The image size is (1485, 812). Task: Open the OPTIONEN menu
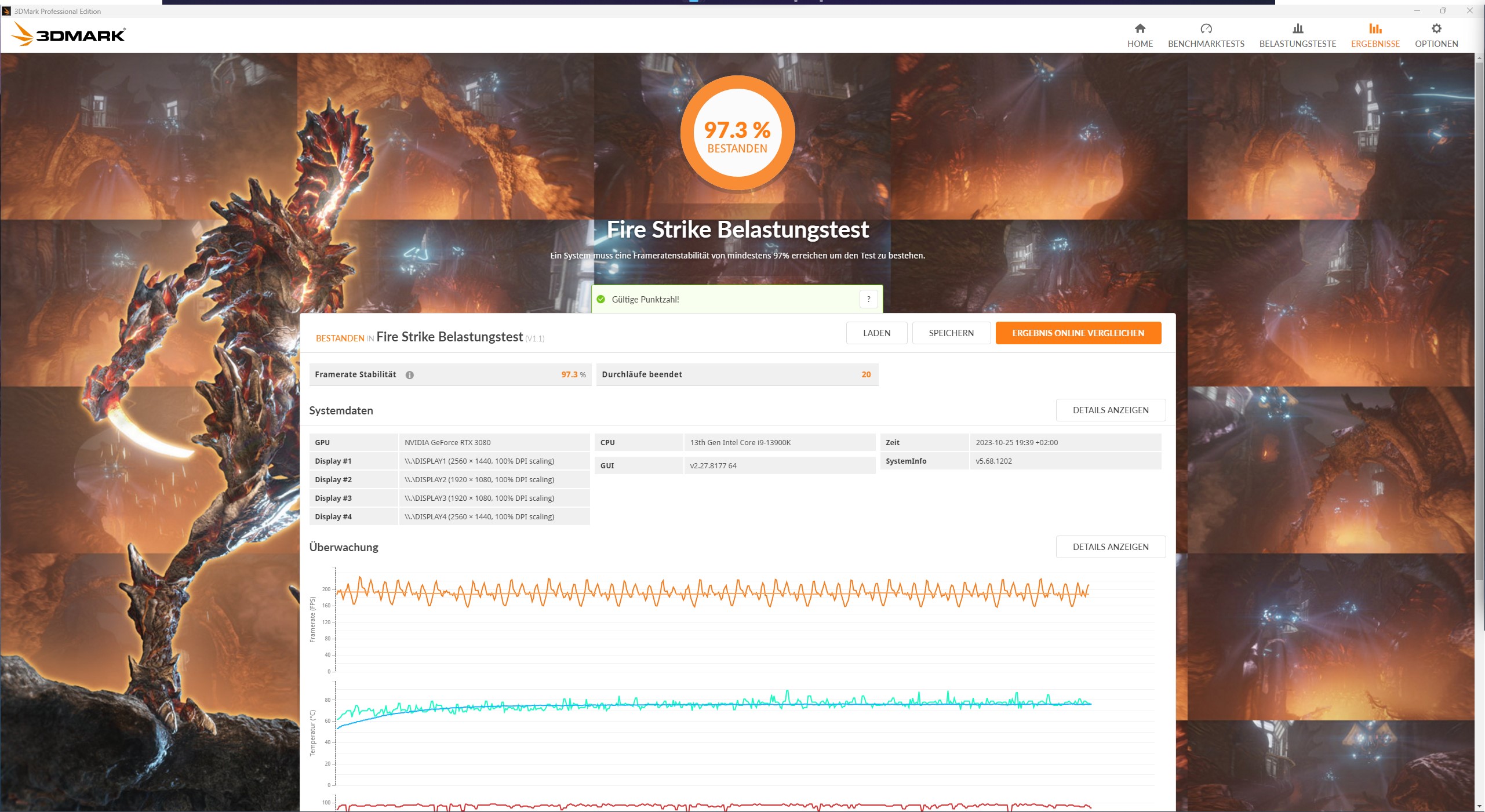click(x=1436, y=37)
